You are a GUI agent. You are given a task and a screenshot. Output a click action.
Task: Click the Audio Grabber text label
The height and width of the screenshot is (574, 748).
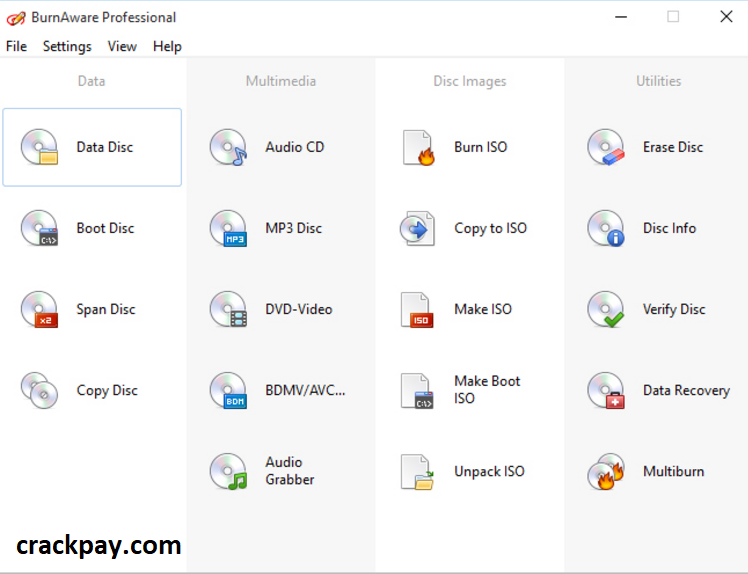tap(290, 470)
